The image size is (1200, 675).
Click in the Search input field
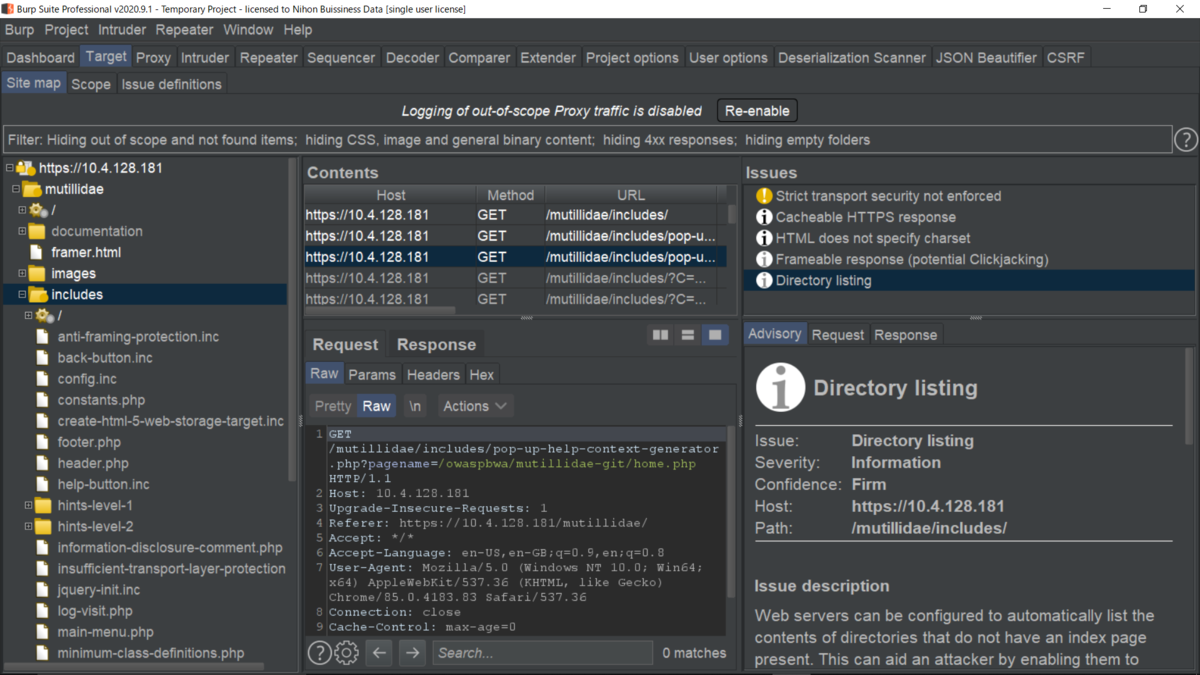(543, 653)
